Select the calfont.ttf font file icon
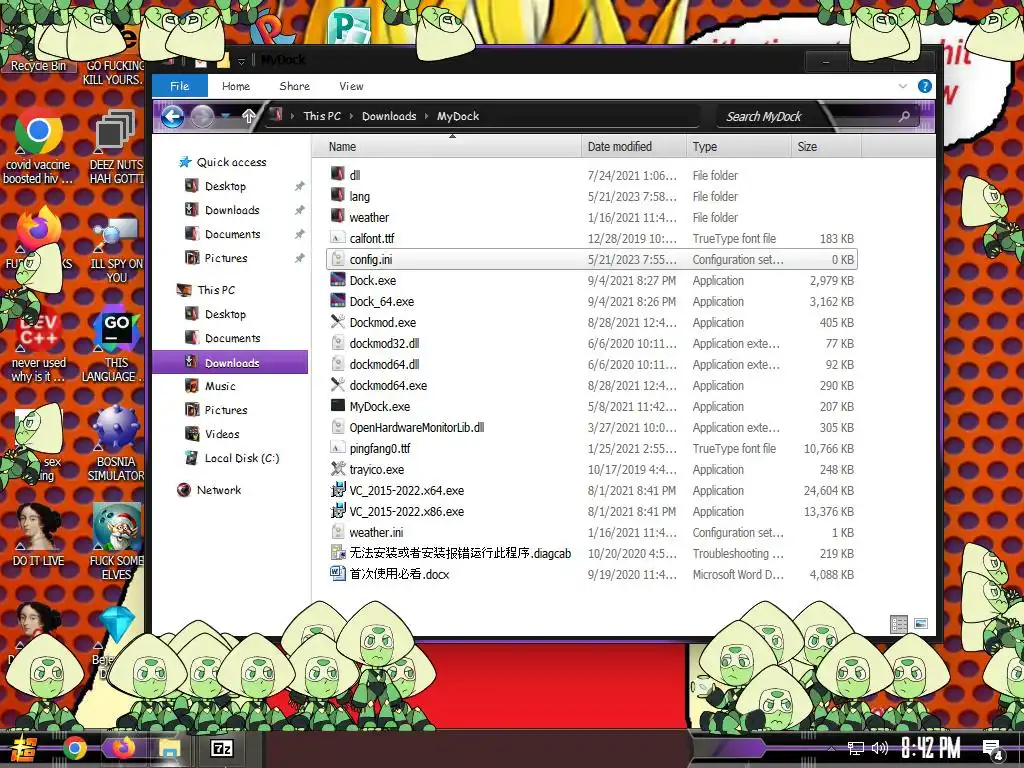Image resolution: width=1024 pixels, height=768 pixels. point(338,238)
